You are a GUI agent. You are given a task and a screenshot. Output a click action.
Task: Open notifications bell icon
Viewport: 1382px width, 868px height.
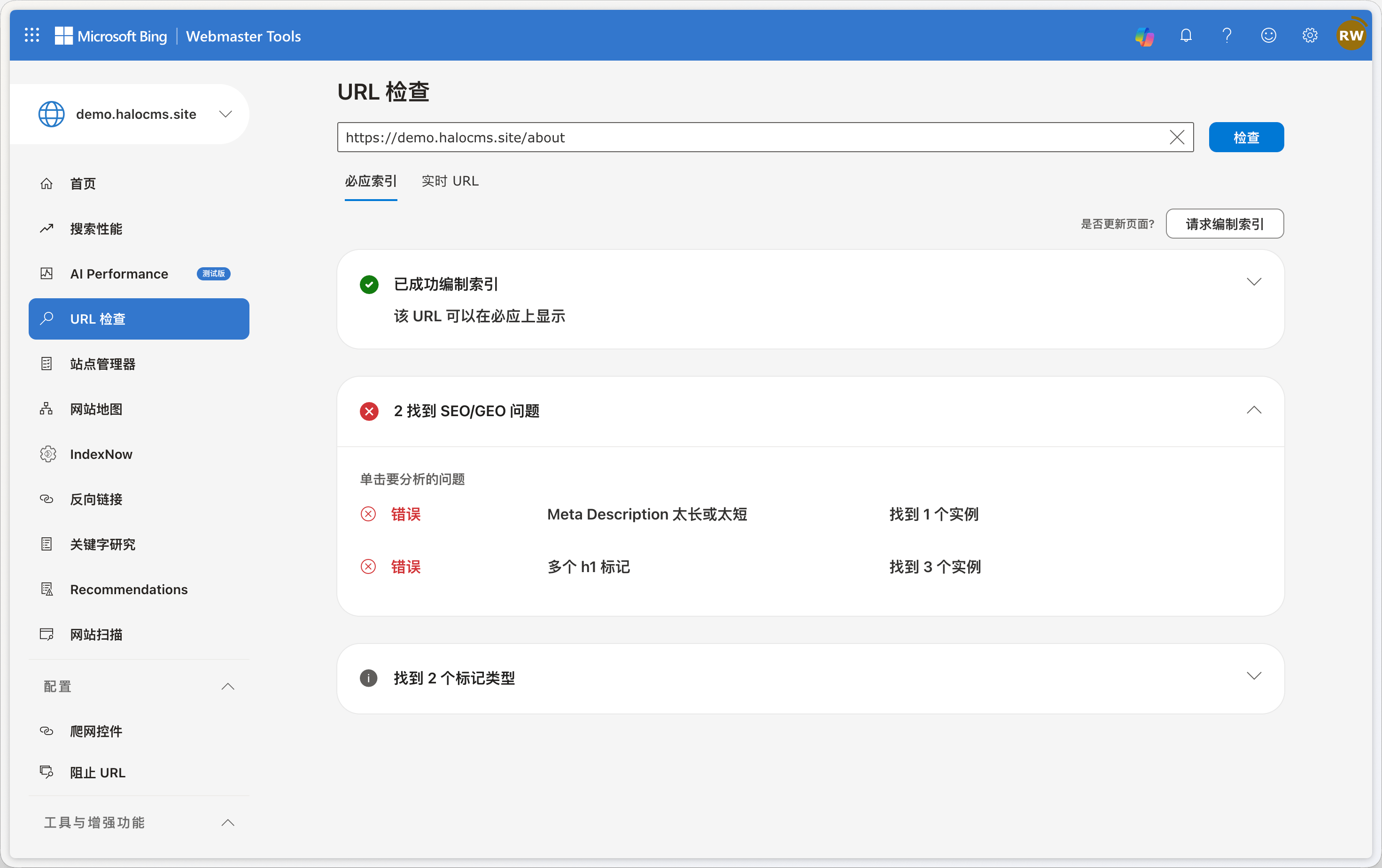click(1186, 36)
